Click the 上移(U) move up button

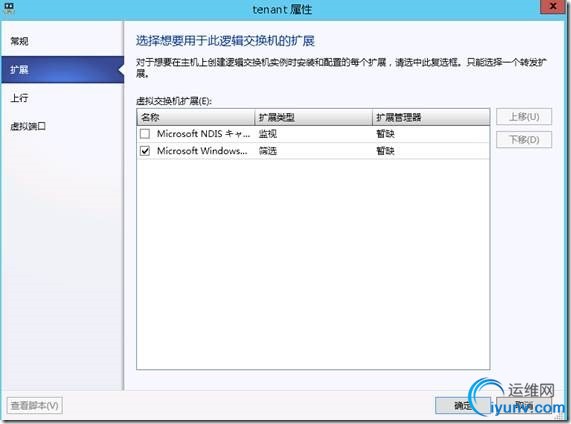tap(524, 117)
